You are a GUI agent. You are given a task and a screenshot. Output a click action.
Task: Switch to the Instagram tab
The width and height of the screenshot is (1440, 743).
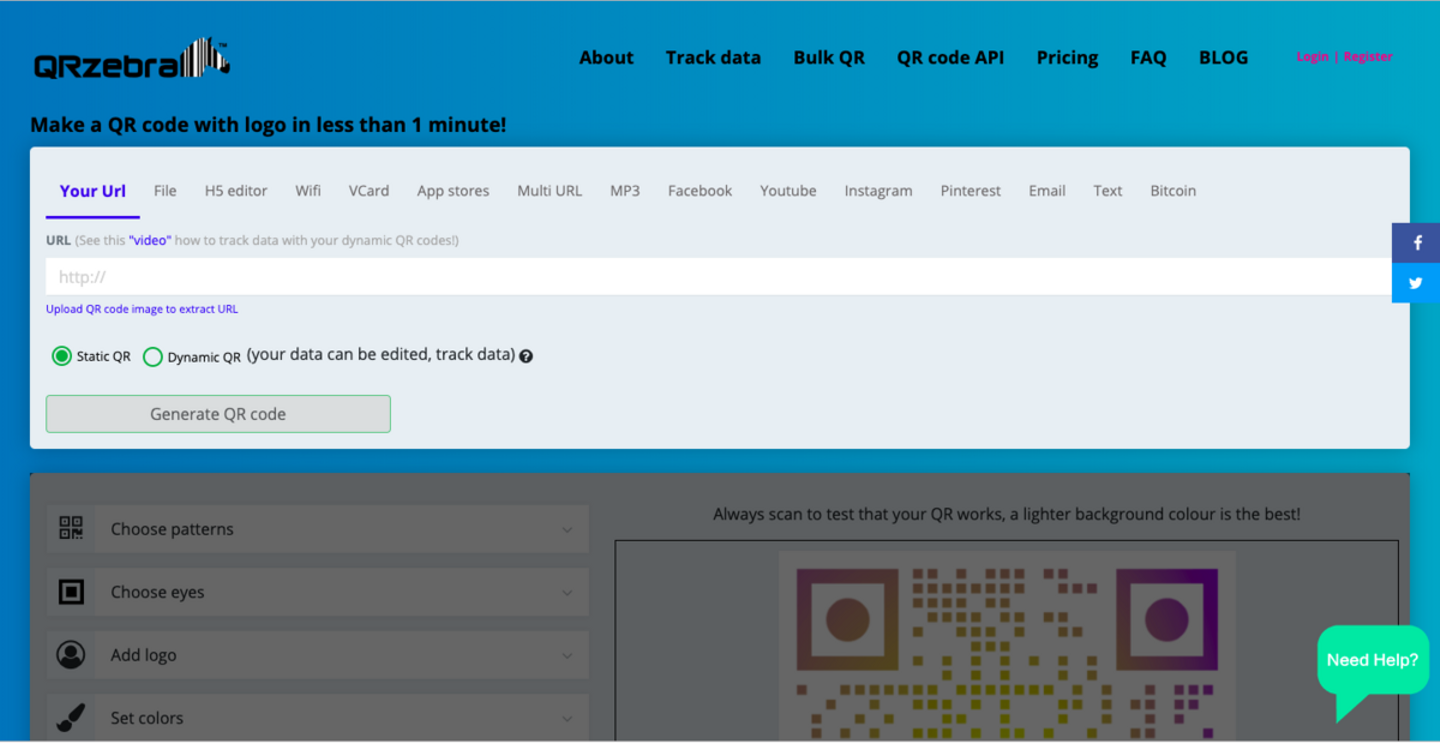click(878, 191)
